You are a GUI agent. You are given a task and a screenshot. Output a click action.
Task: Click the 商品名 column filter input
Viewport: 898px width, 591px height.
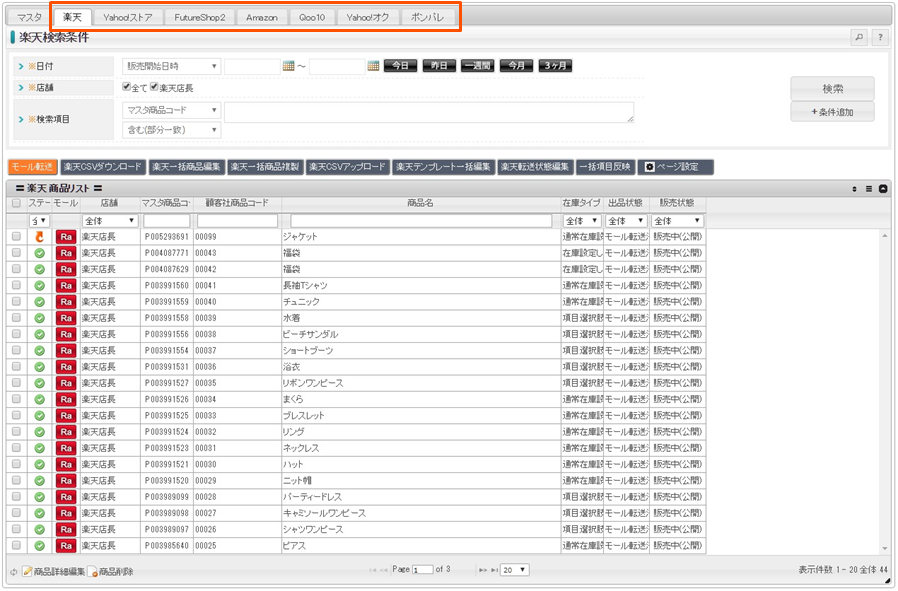click(421, 221)
